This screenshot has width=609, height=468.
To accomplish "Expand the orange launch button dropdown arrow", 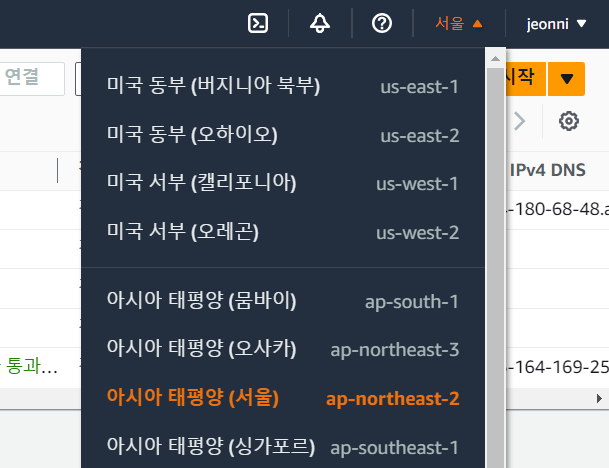I will point(566,79).
